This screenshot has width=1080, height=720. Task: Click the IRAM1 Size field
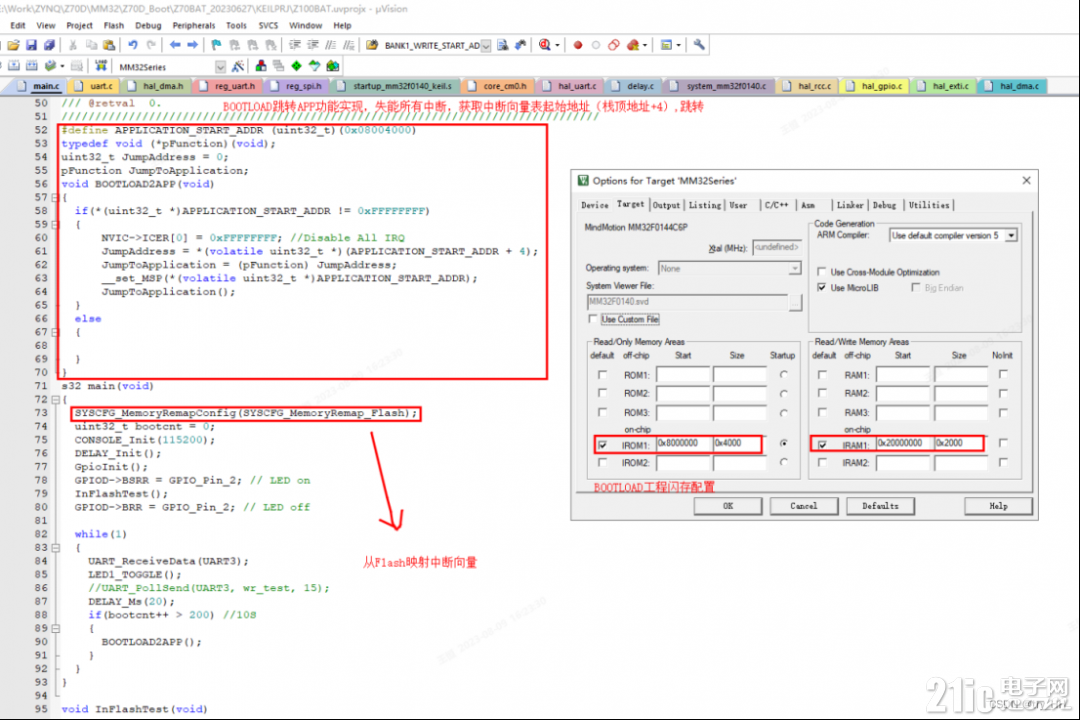958,443
